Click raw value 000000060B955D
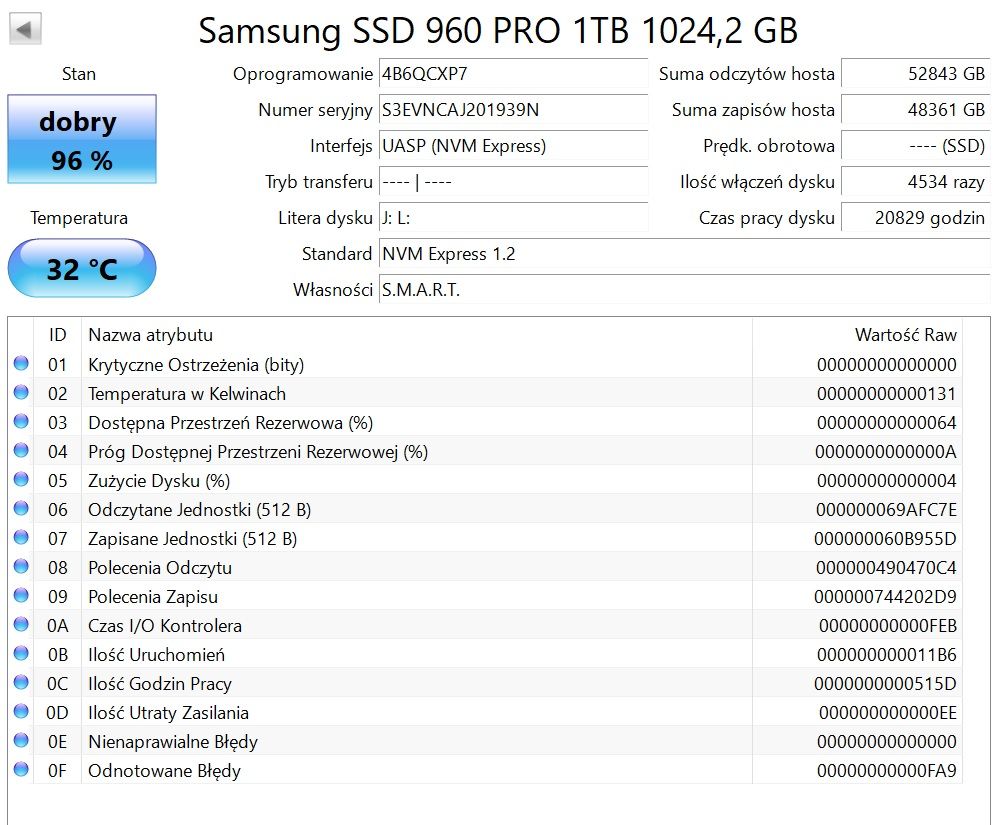The image size is (1000, 825). pos(885,538)
